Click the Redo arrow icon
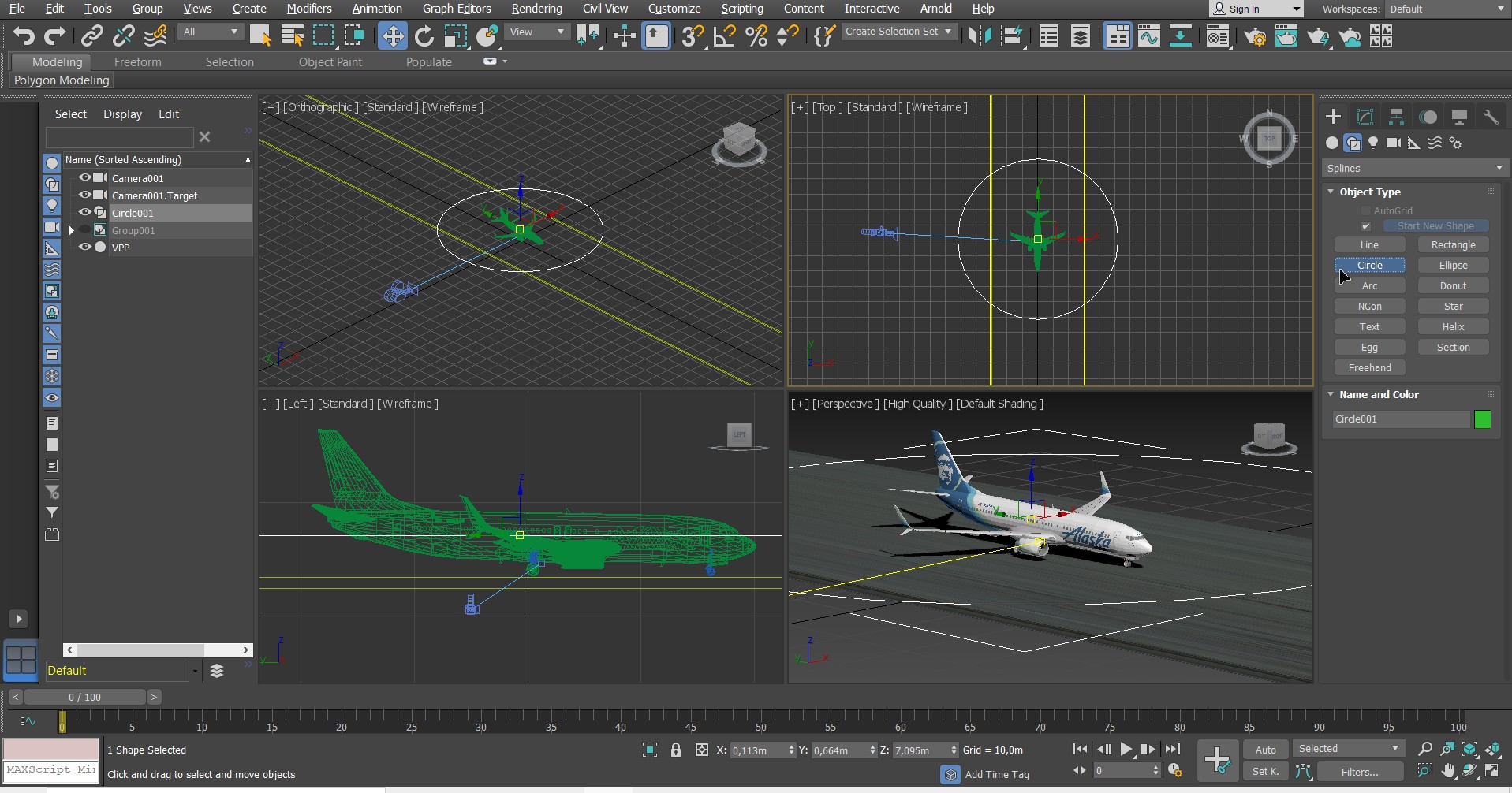This screenshot has width=1512, height=793. point(54,36)
